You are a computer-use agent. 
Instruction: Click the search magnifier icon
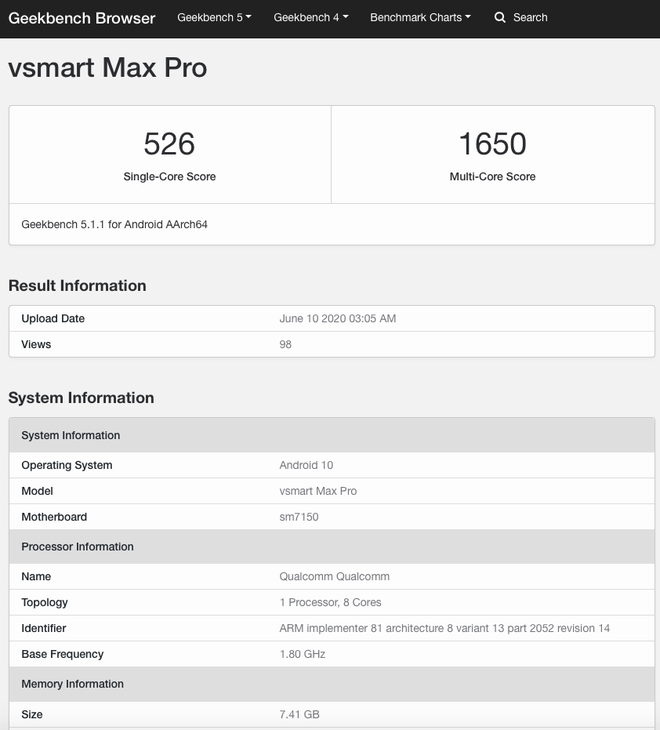pos(500,18)
